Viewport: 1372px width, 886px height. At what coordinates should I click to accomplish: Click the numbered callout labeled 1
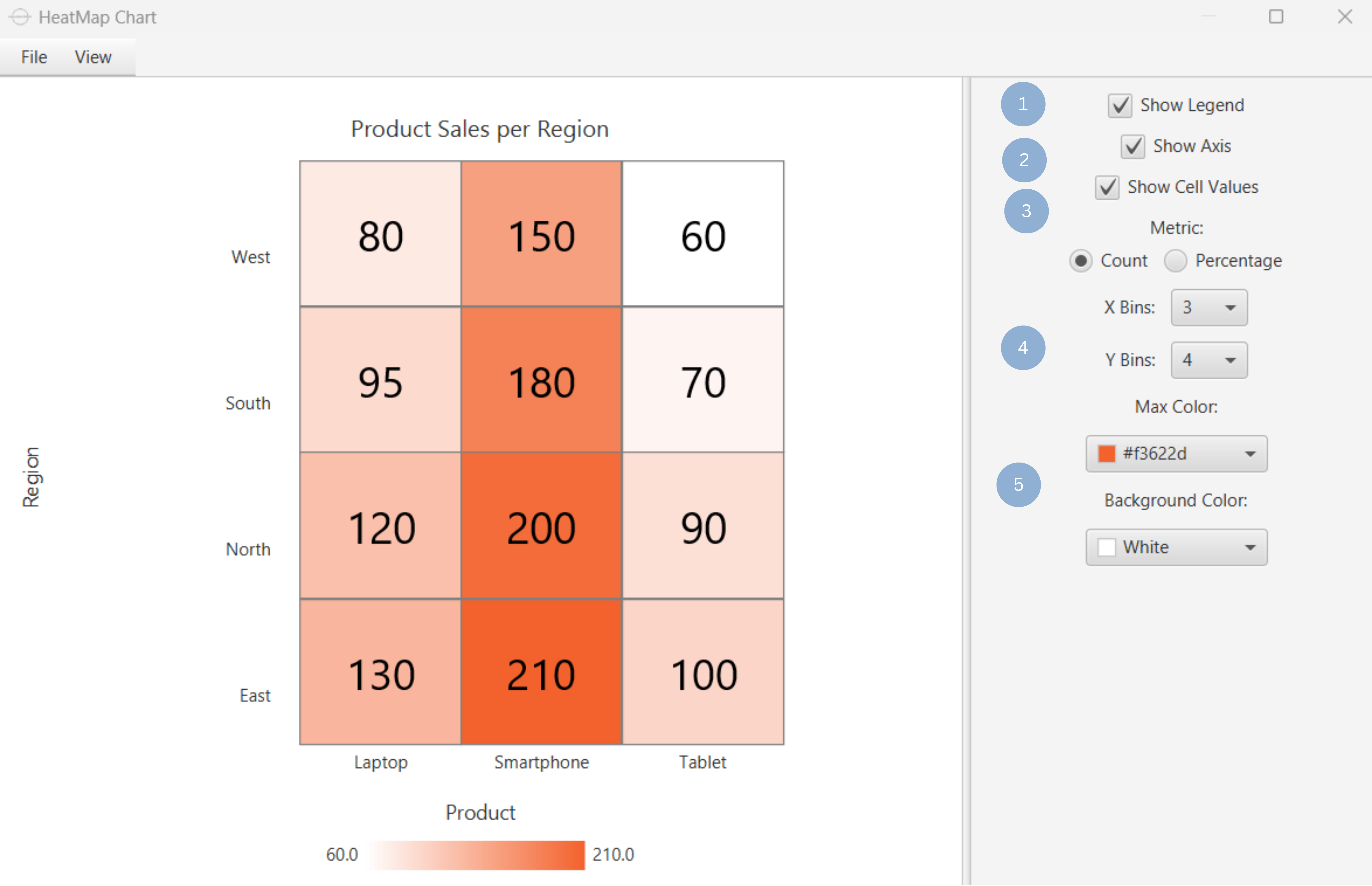click(1023, 104)
